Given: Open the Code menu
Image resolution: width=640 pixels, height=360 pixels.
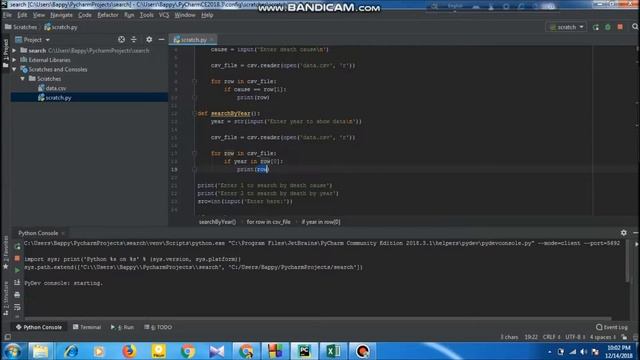Looking at the screenshot, I should [85, 15].
